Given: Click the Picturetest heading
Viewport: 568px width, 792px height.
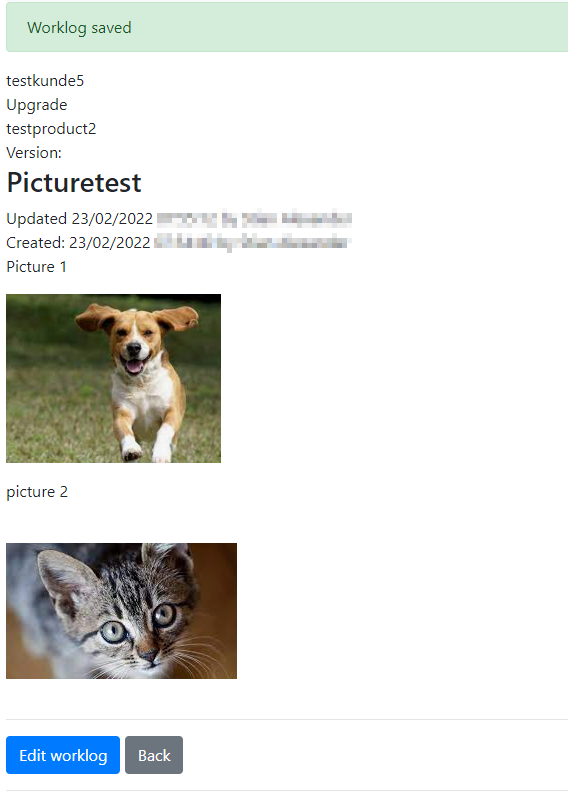Looking at the screenshot, I should pyautogui.click(x=74, y=182).
